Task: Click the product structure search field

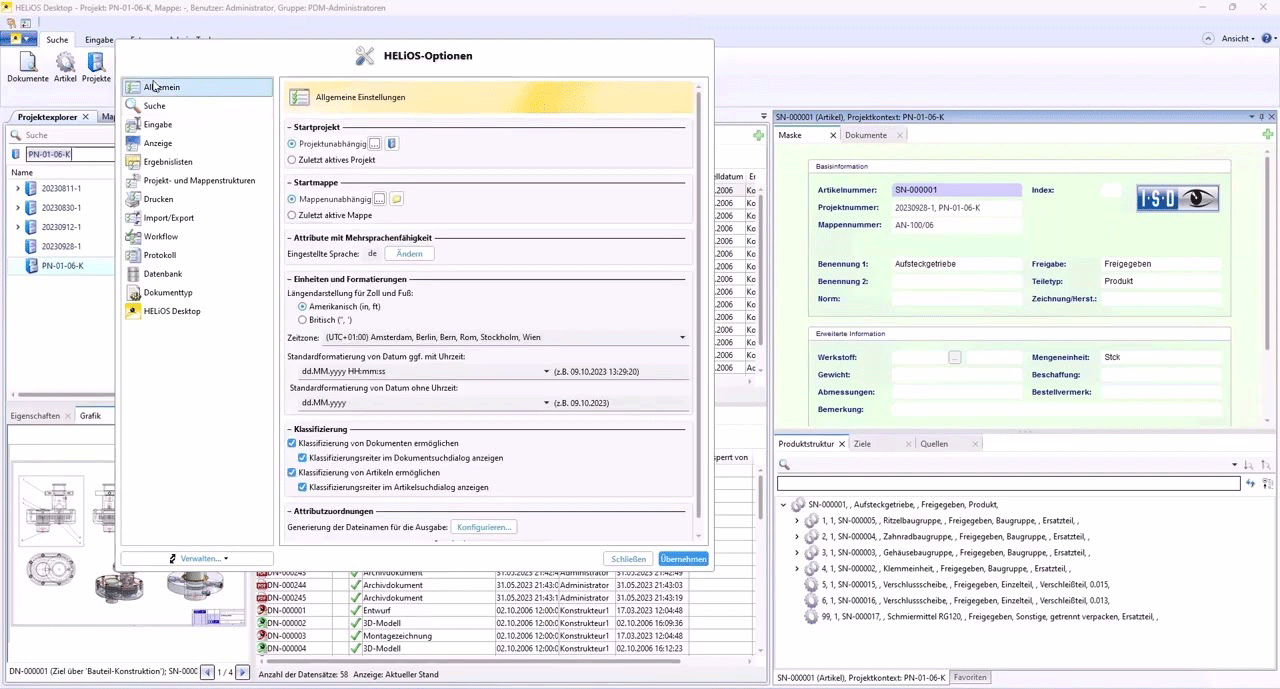Action: (1008, 484)
